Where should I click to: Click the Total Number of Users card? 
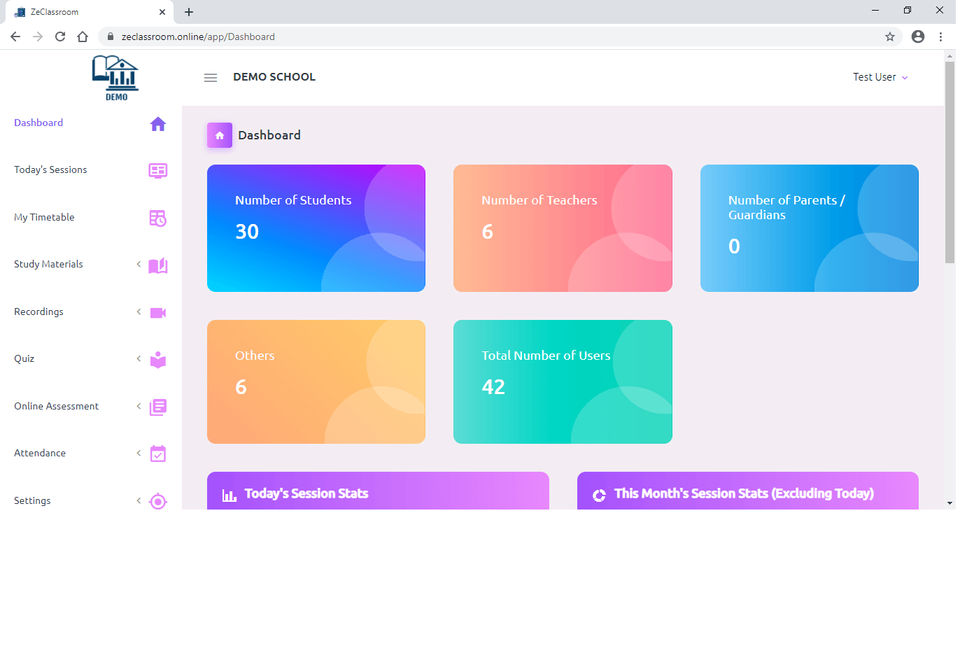pyautogui.click(x=563, y=381)
